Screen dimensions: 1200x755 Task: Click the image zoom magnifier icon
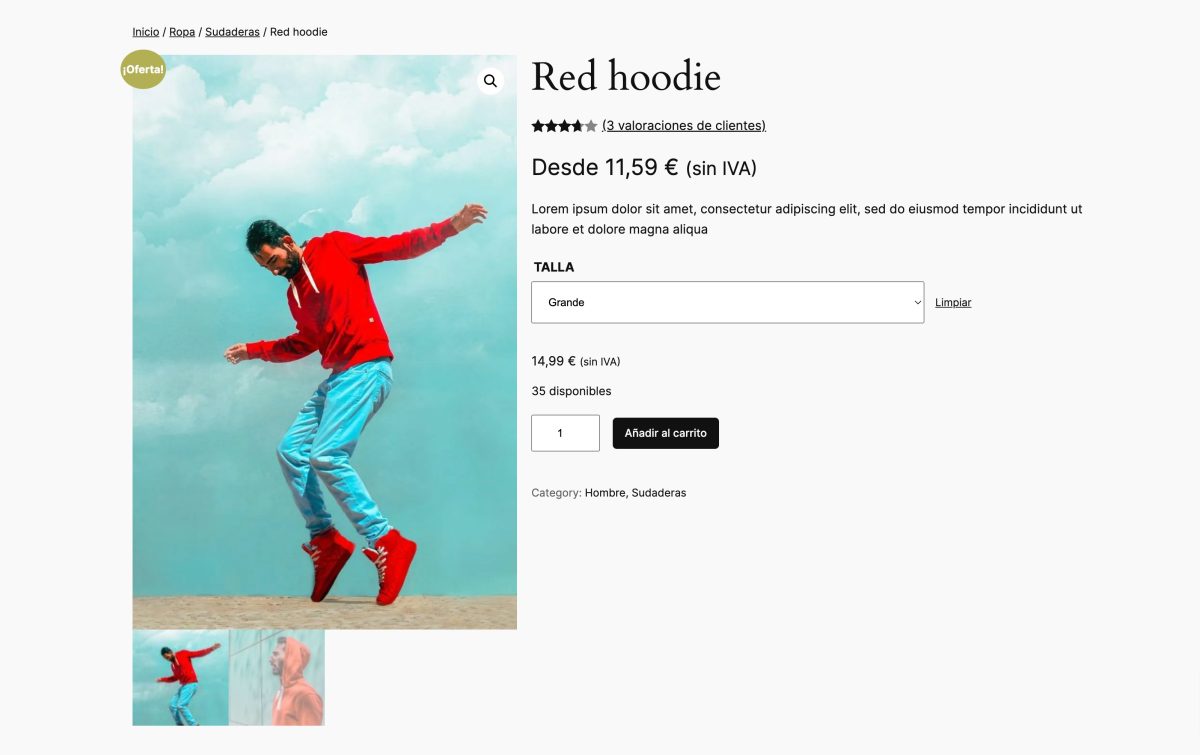[490, 80]
